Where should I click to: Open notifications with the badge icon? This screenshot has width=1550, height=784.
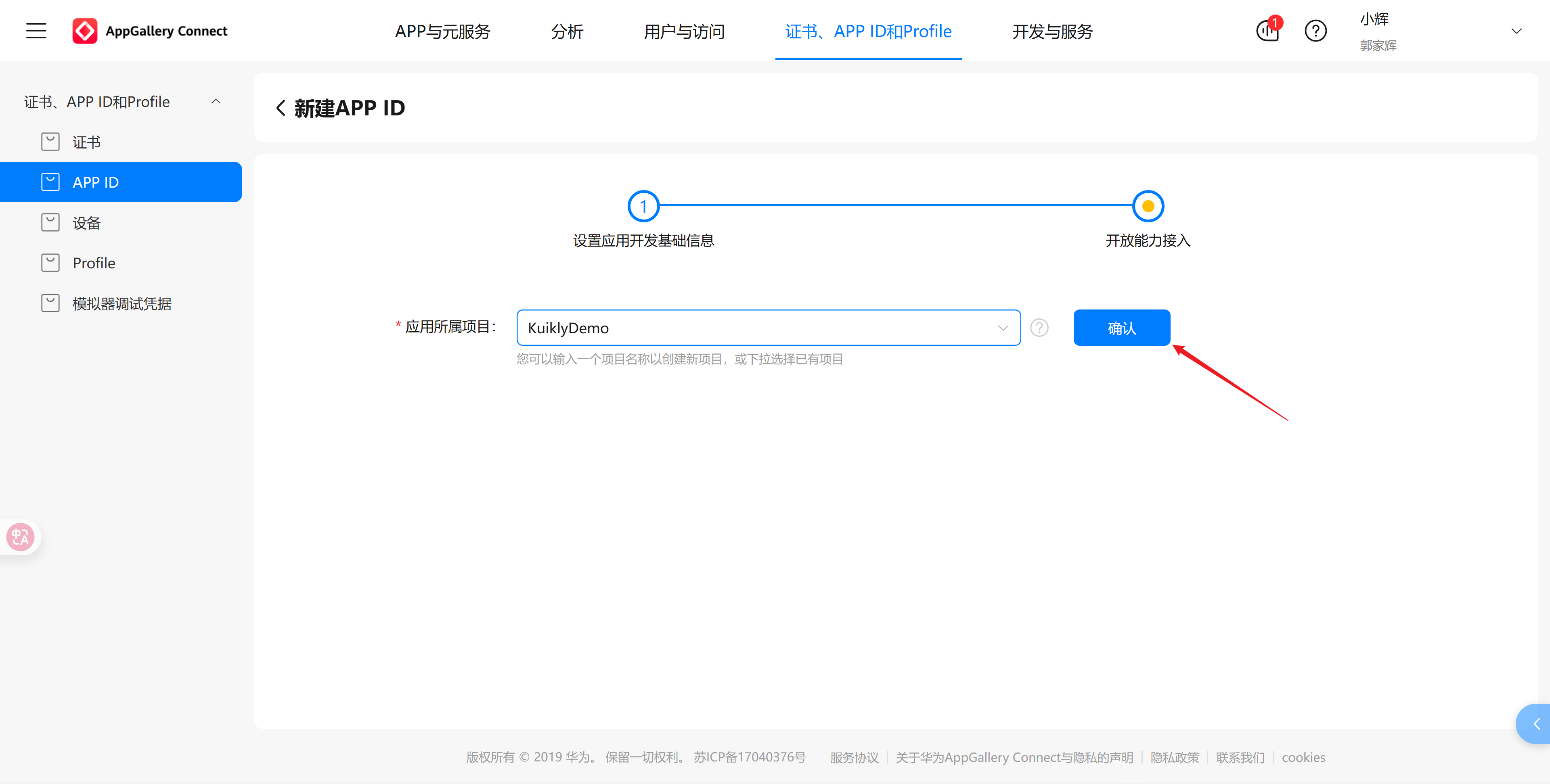coord(1268,31)
